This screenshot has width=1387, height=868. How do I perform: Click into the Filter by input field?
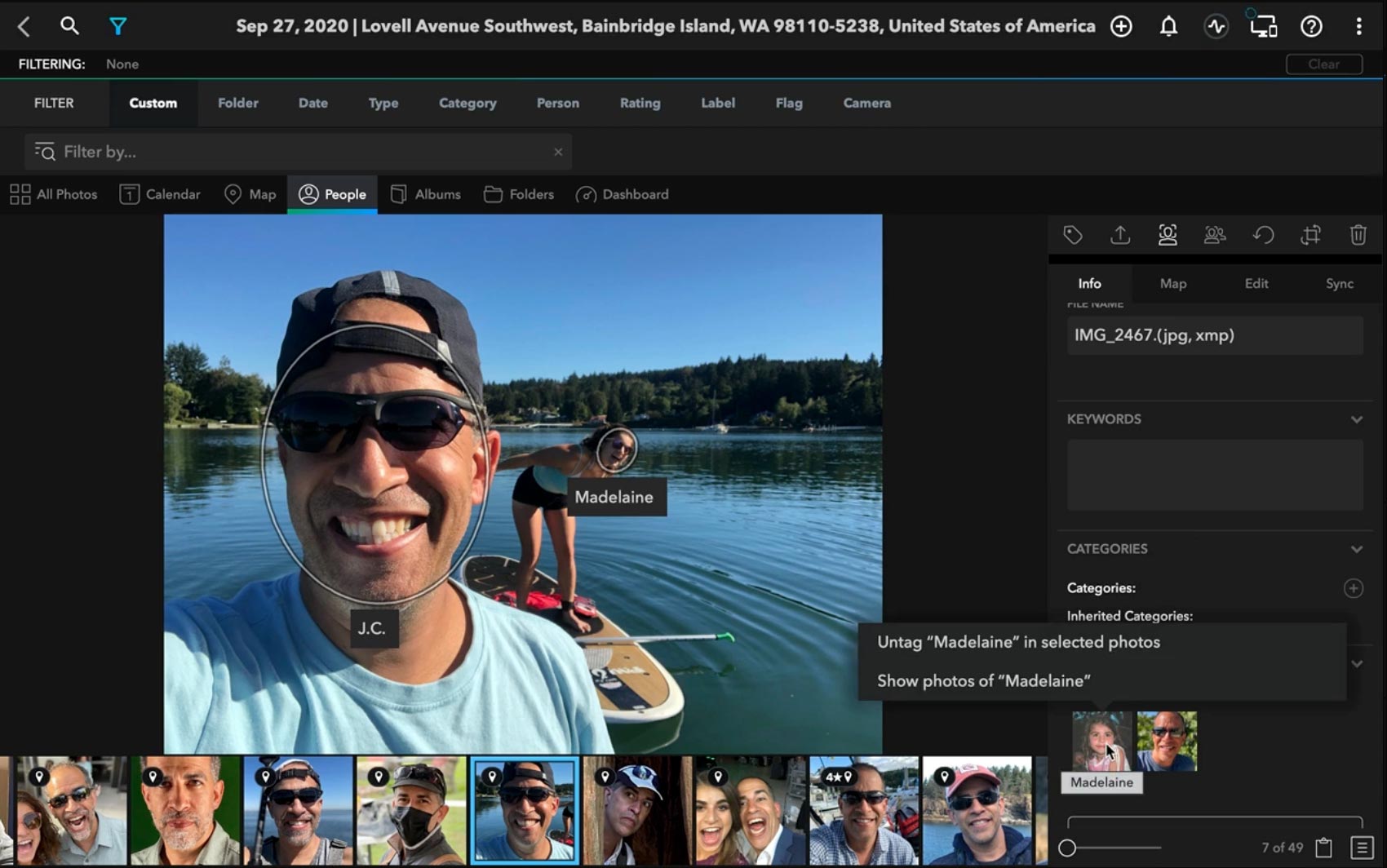click(298, 152)
